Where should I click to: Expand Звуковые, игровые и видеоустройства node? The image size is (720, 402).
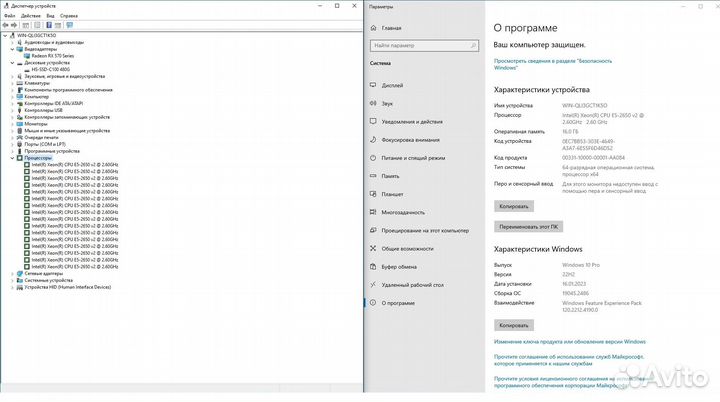(x=12, y=76)
